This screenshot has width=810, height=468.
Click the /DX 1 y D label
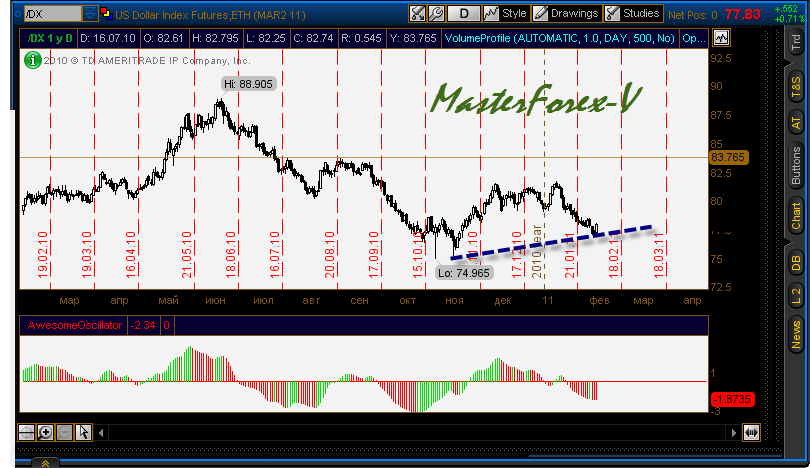coord(50,38)
